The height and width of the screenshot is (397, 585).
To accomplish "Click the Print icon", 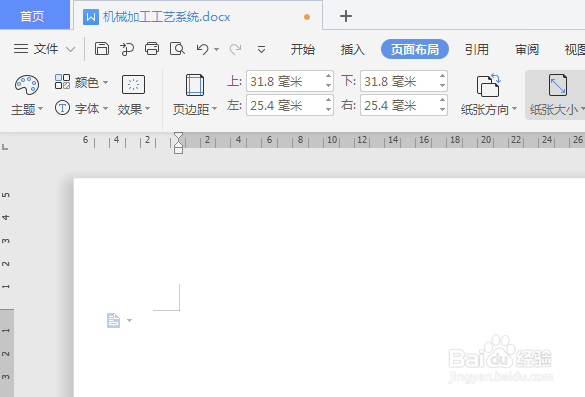I will [152, 49].
